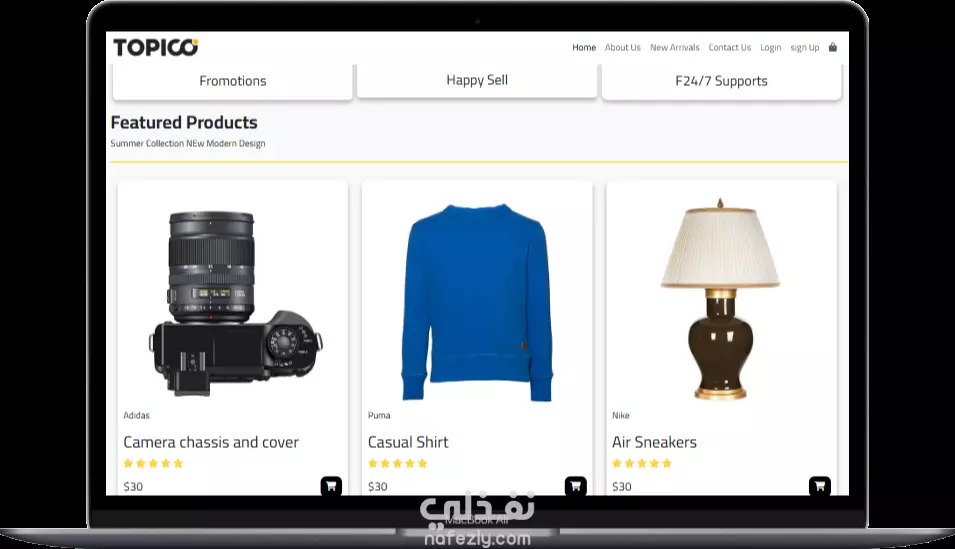Select the Fromotions feature card
This screenshot has width=955, height=549.
[x=233, y=81]
